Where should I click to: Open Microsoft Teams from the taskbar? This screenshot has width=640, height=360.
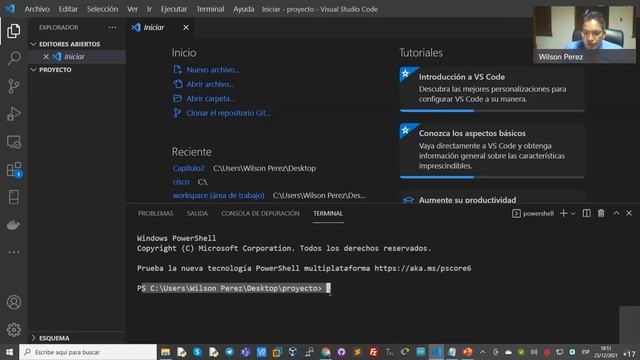(x=245, y=352)
